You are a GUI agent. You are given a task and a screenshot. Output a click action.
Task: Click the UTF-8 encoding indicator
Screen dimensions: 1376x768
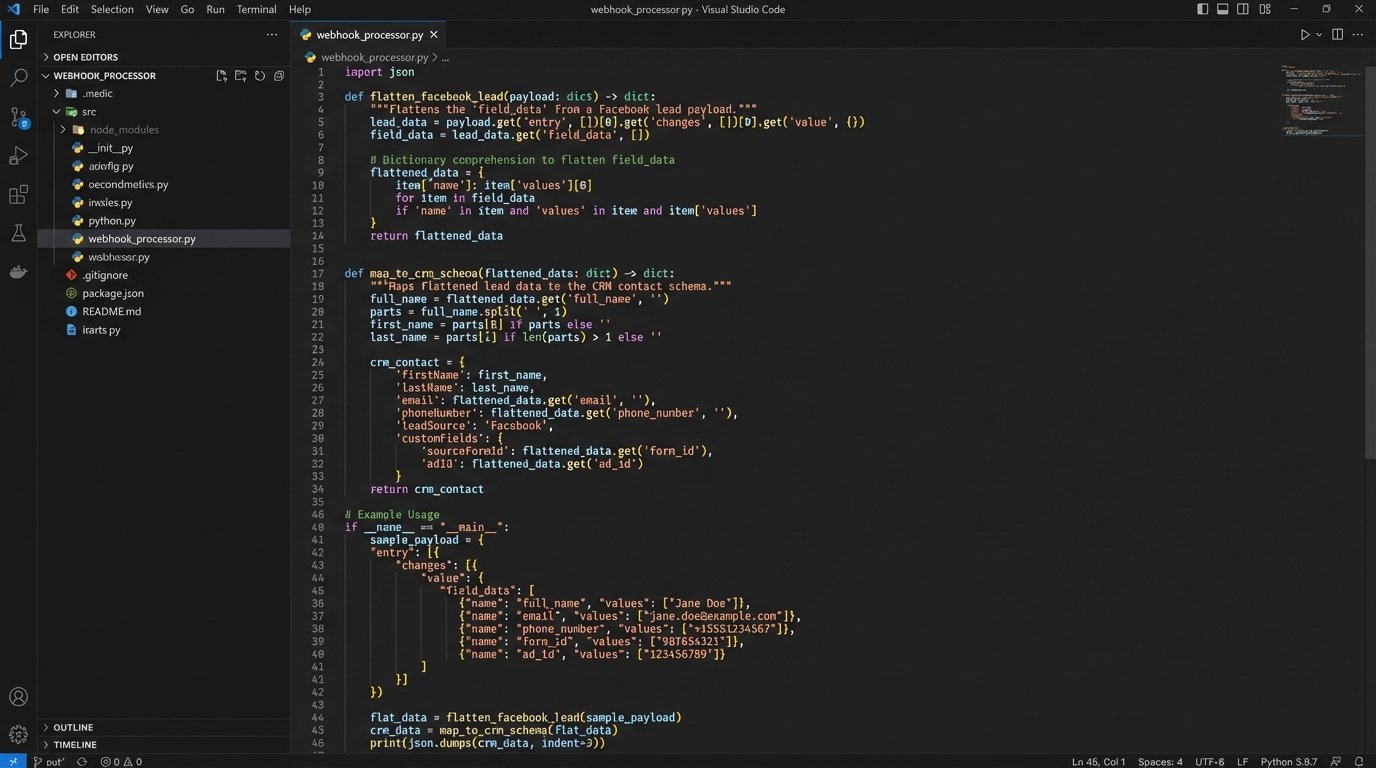pyautogui.click(x=1208, y=762)
